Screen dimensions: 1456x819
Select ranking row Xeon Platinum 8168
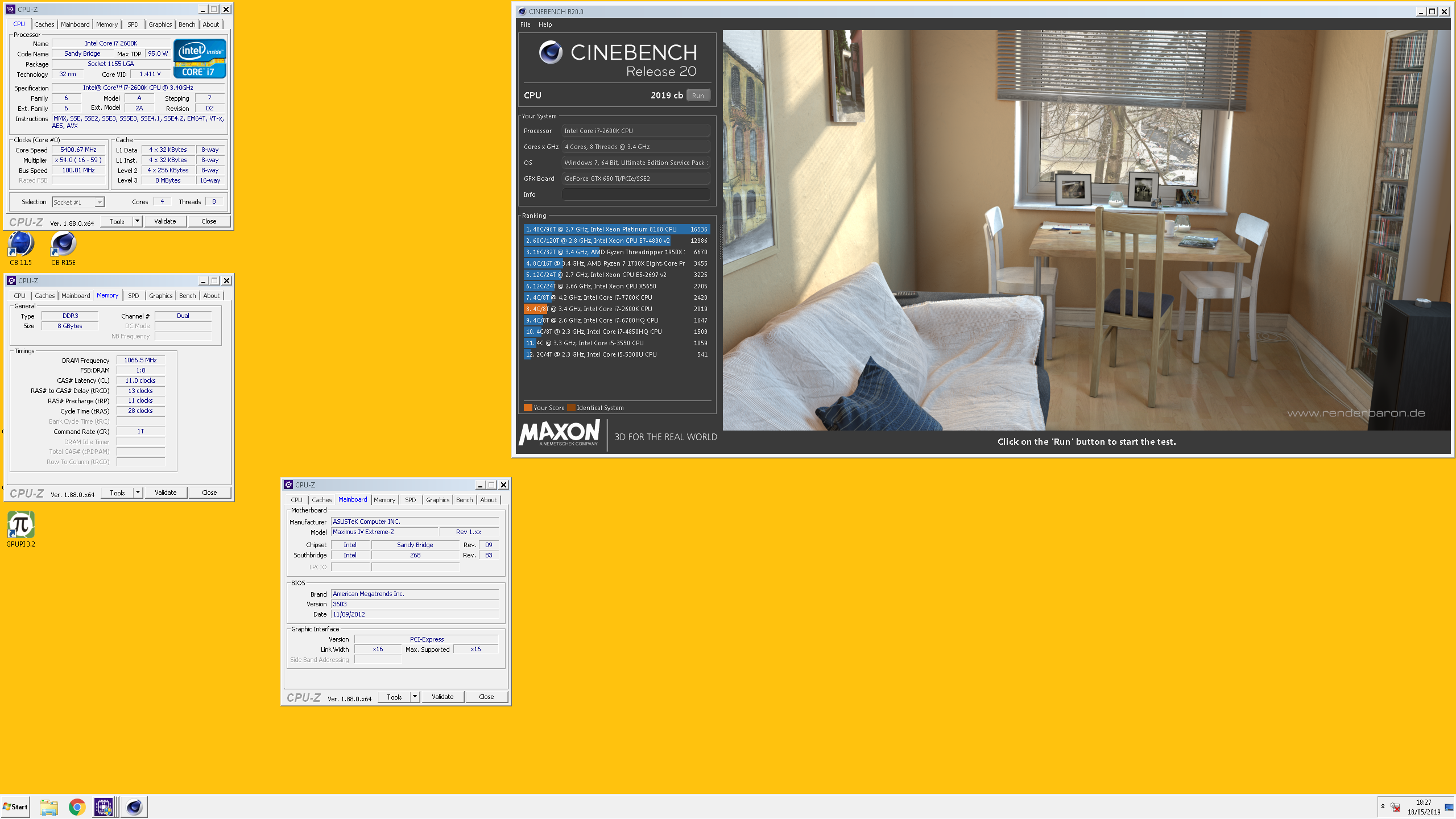coord(617,229)
